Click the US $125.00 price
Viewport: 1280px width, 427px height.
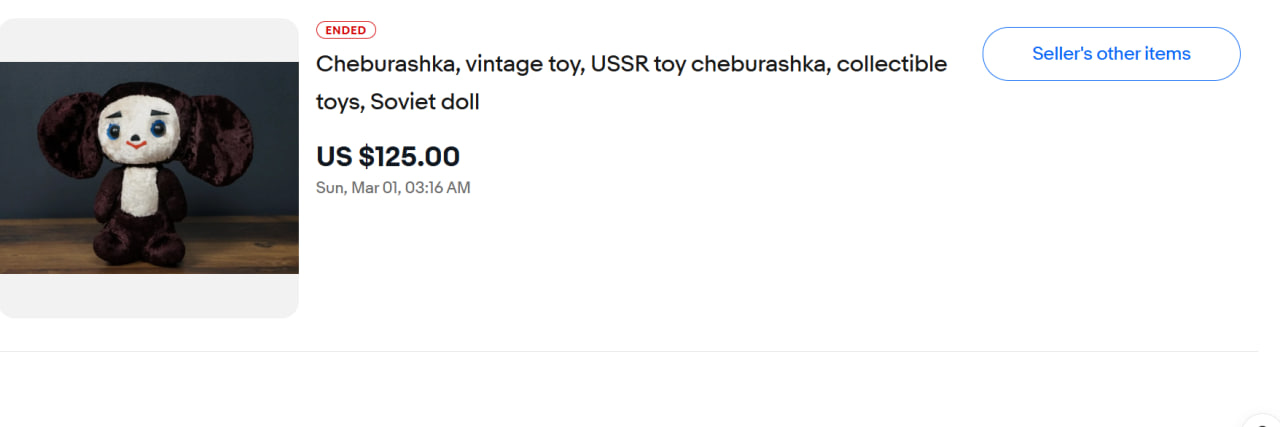pyautogui.click(x=388, y=157)
